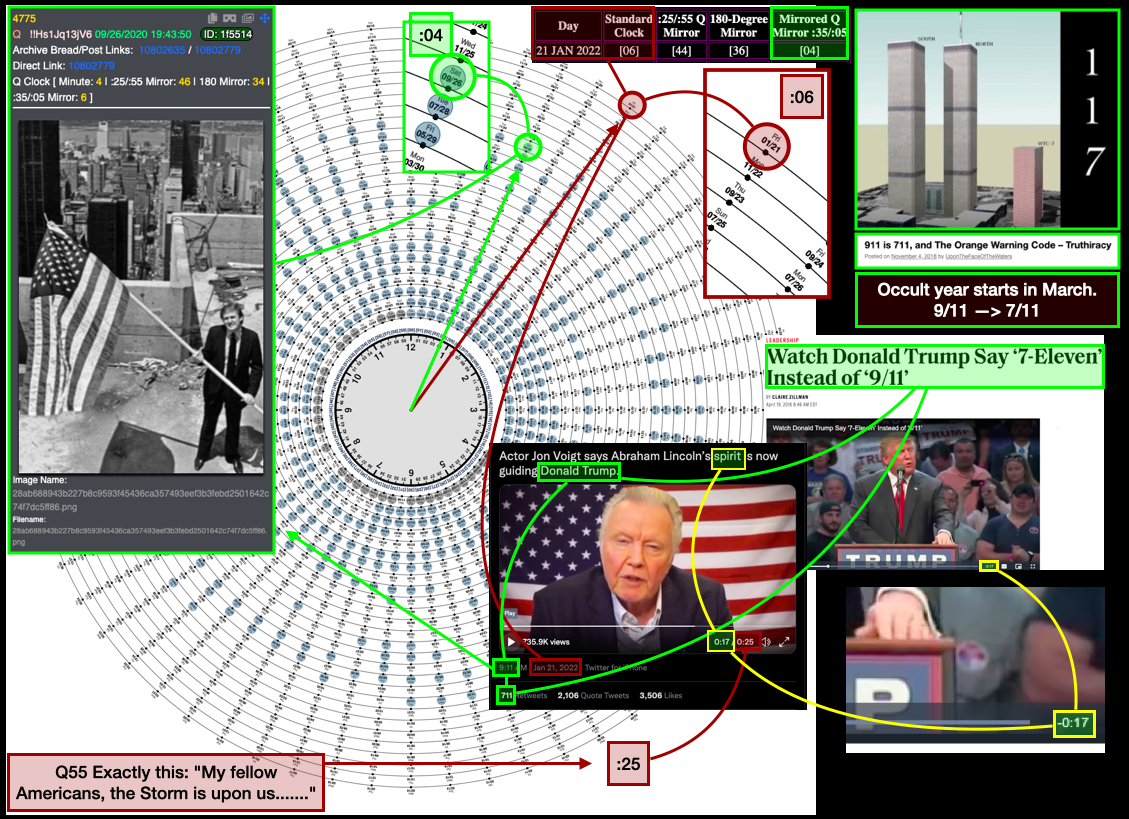Open archive bread link 10802635
This screenshot has width=1129, height=819.
(162, 50)
